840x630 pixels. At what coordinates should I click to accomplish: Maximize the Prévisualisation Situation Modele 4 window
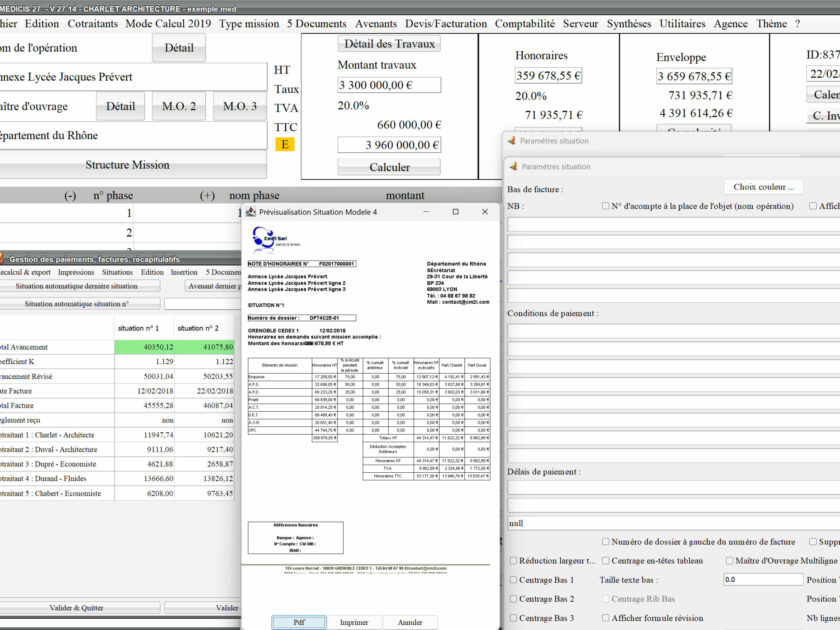pyautogui.click(x=456, y=212)
